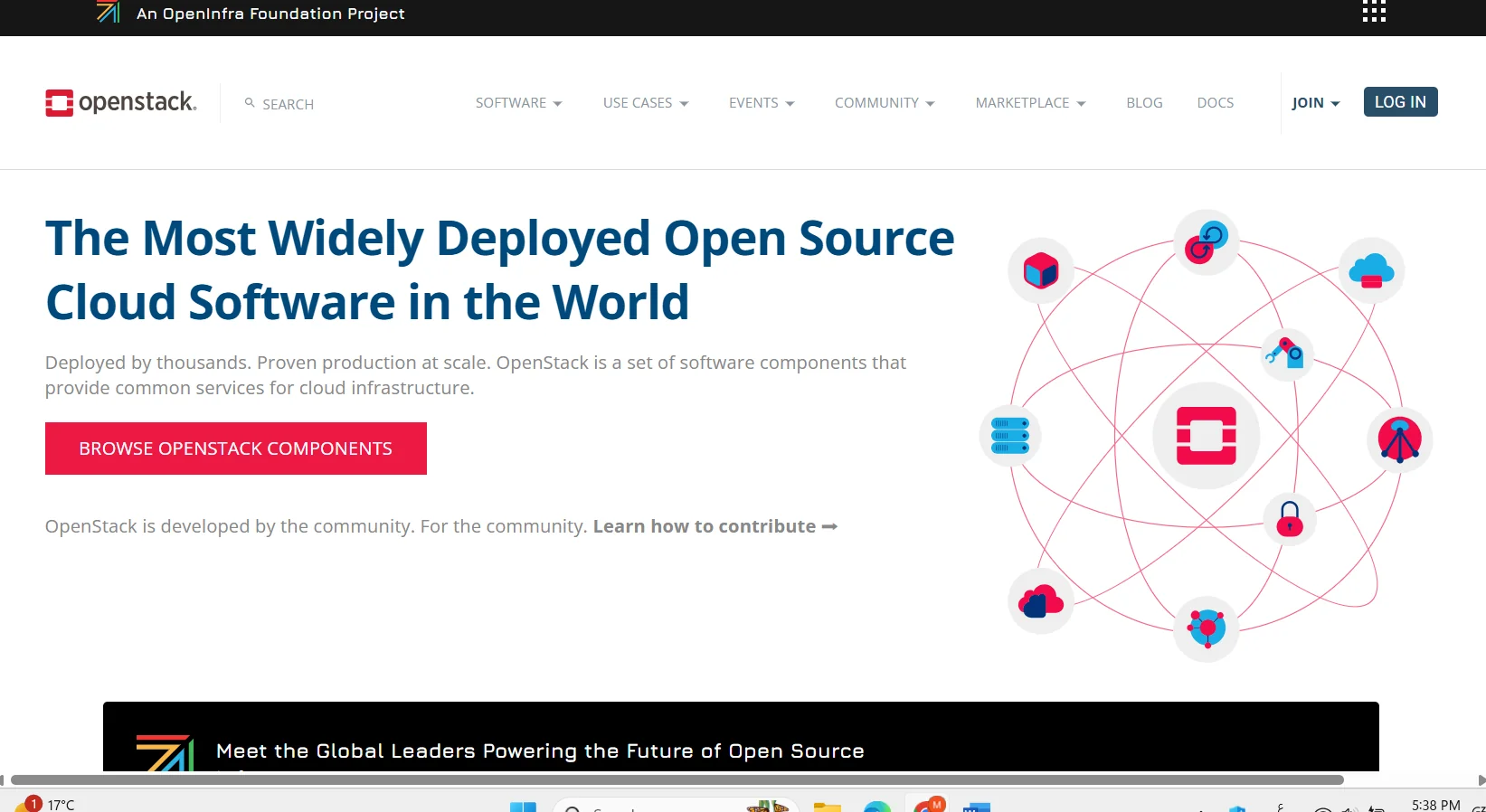This screenshot has height=812, width=1486.
Task: Click the blue server rack icon
Action: (x=1010, y=436)
